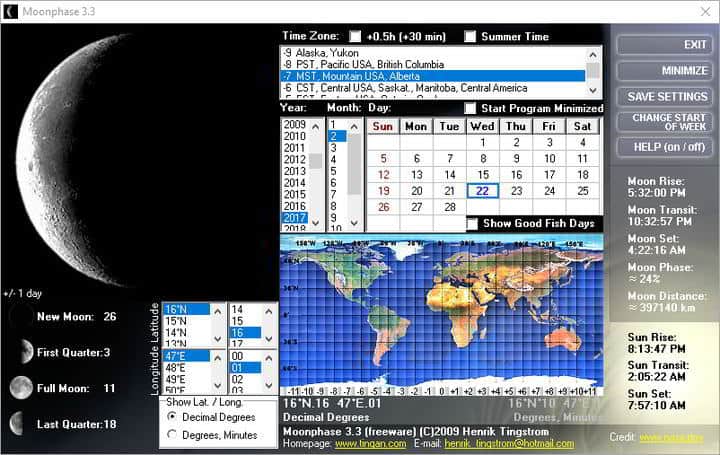Click on the world map
The height and width of the screenshot is (455, 720).
441,310
